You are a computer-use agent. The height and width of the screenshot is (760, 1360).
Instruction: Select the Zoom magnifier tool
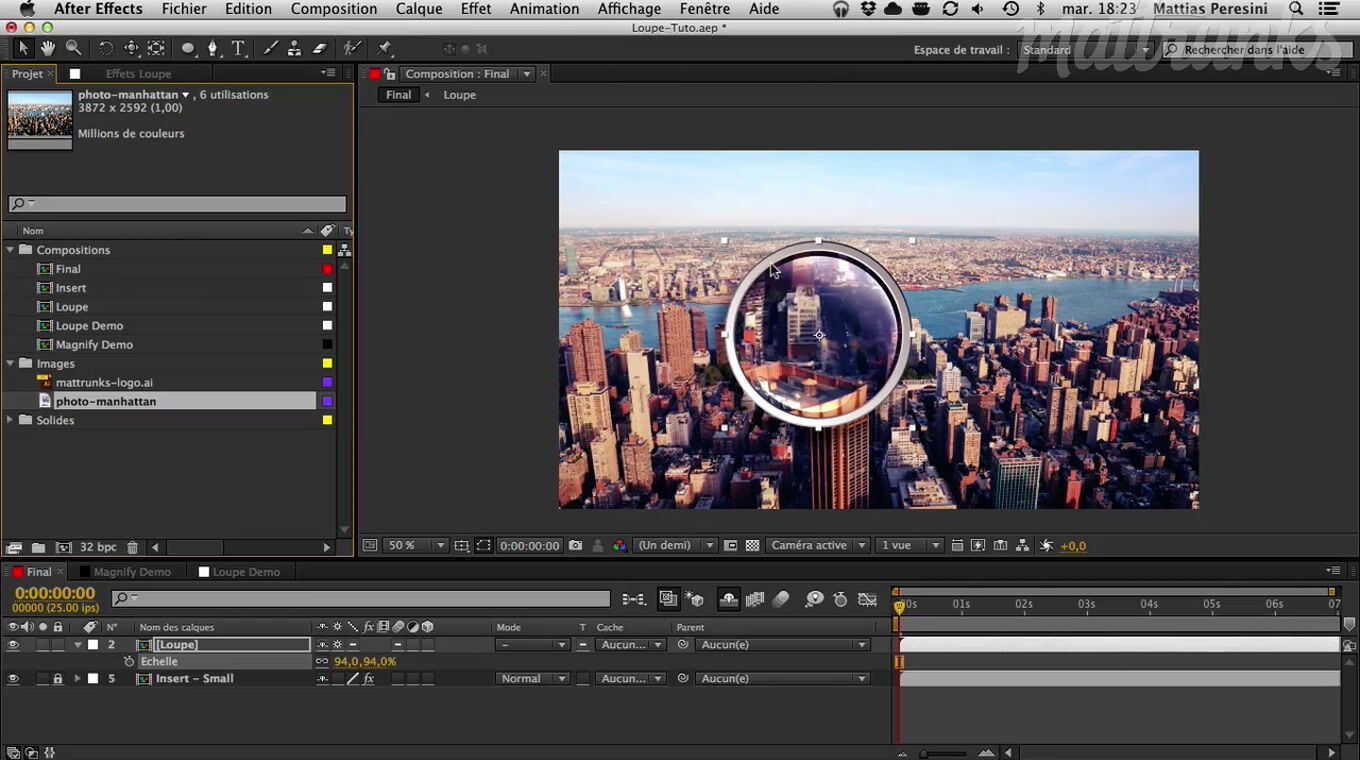(x=73, y=48)
